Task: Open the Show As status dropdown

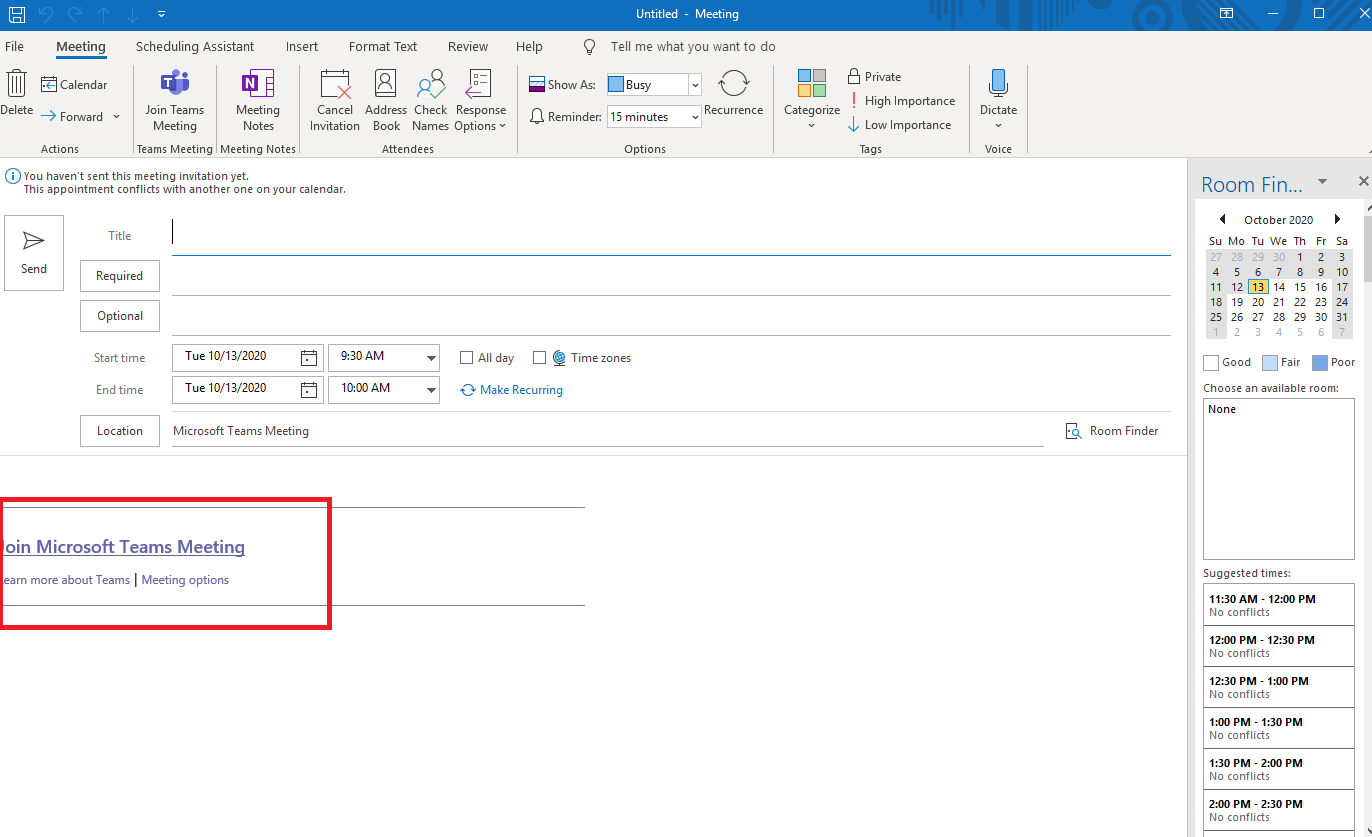Action: (695, 84)
